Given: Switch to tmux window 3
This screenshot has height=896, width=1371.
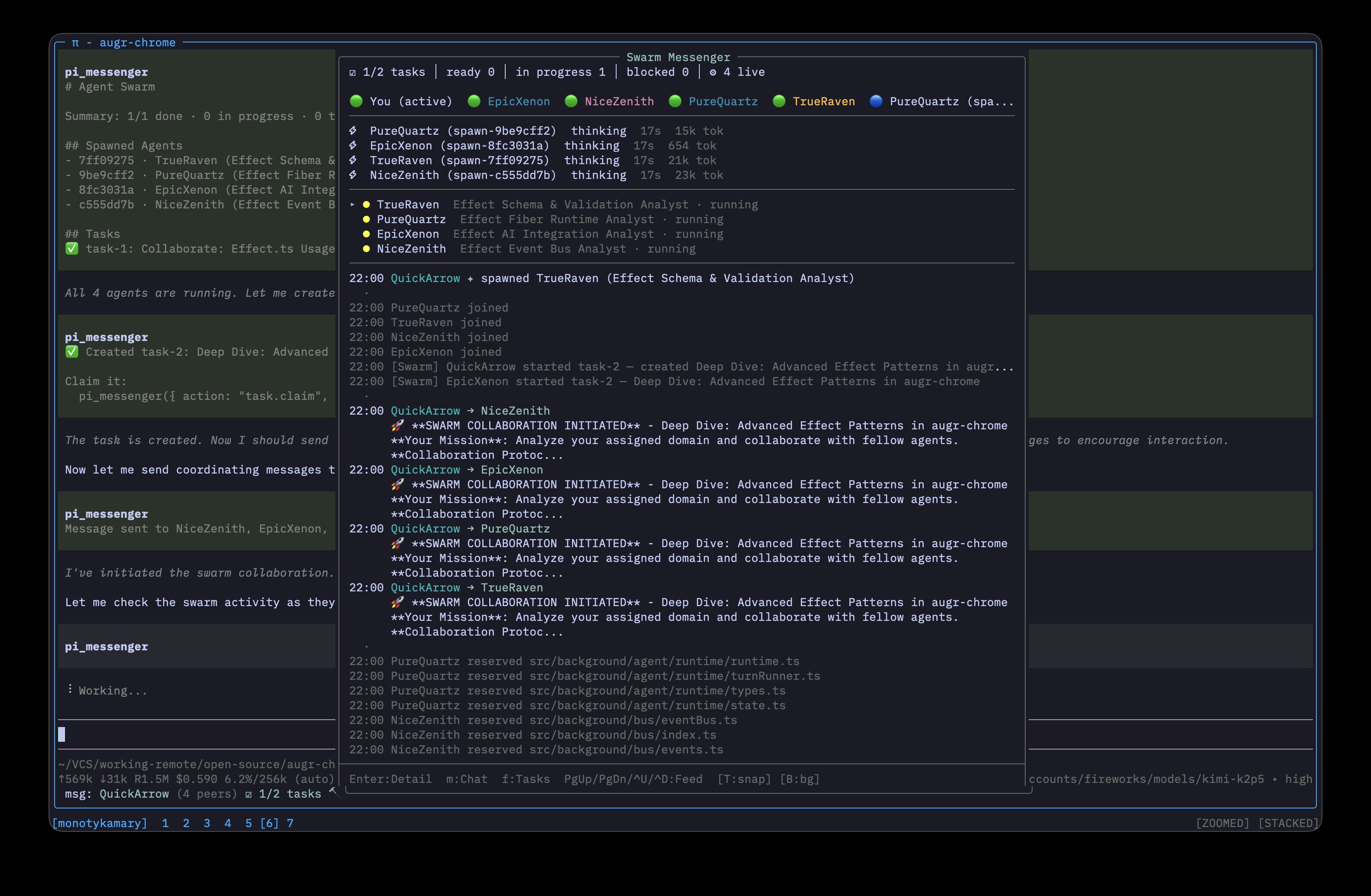Looking at the screenshot, I should click(x=207, y=824).
